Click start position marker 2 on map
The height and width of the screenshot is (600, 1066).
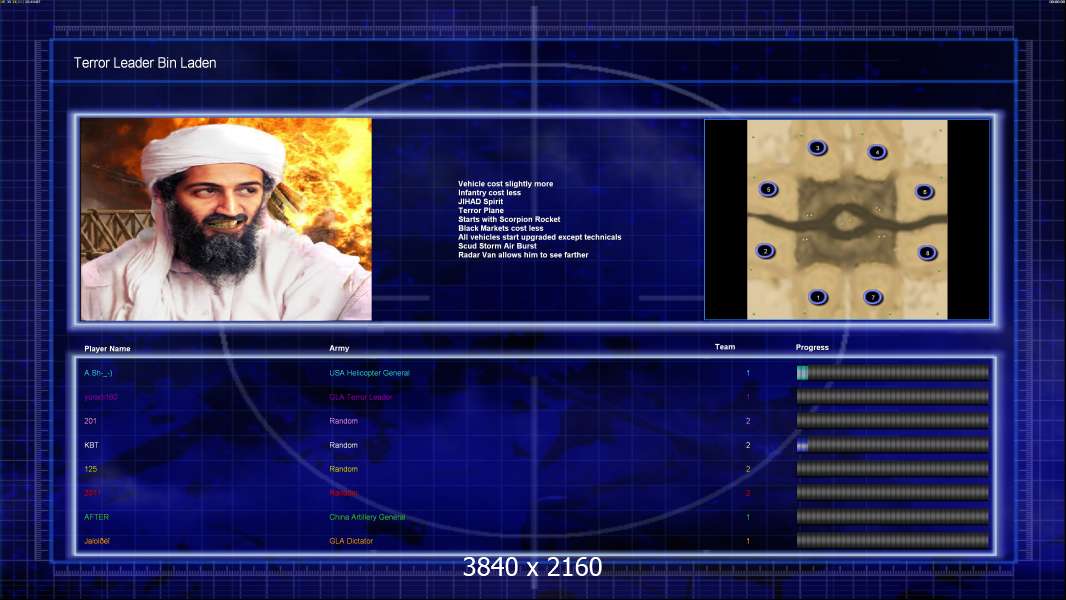[766, 251]
